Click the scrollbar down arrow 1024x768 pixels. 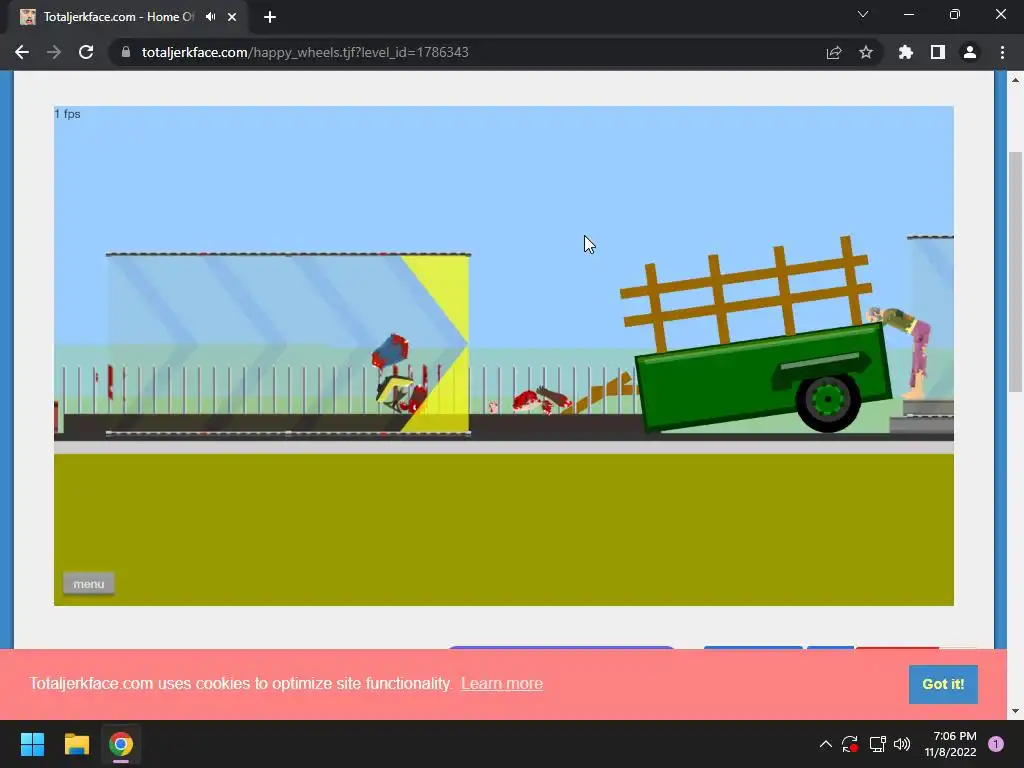point(1015,711)
